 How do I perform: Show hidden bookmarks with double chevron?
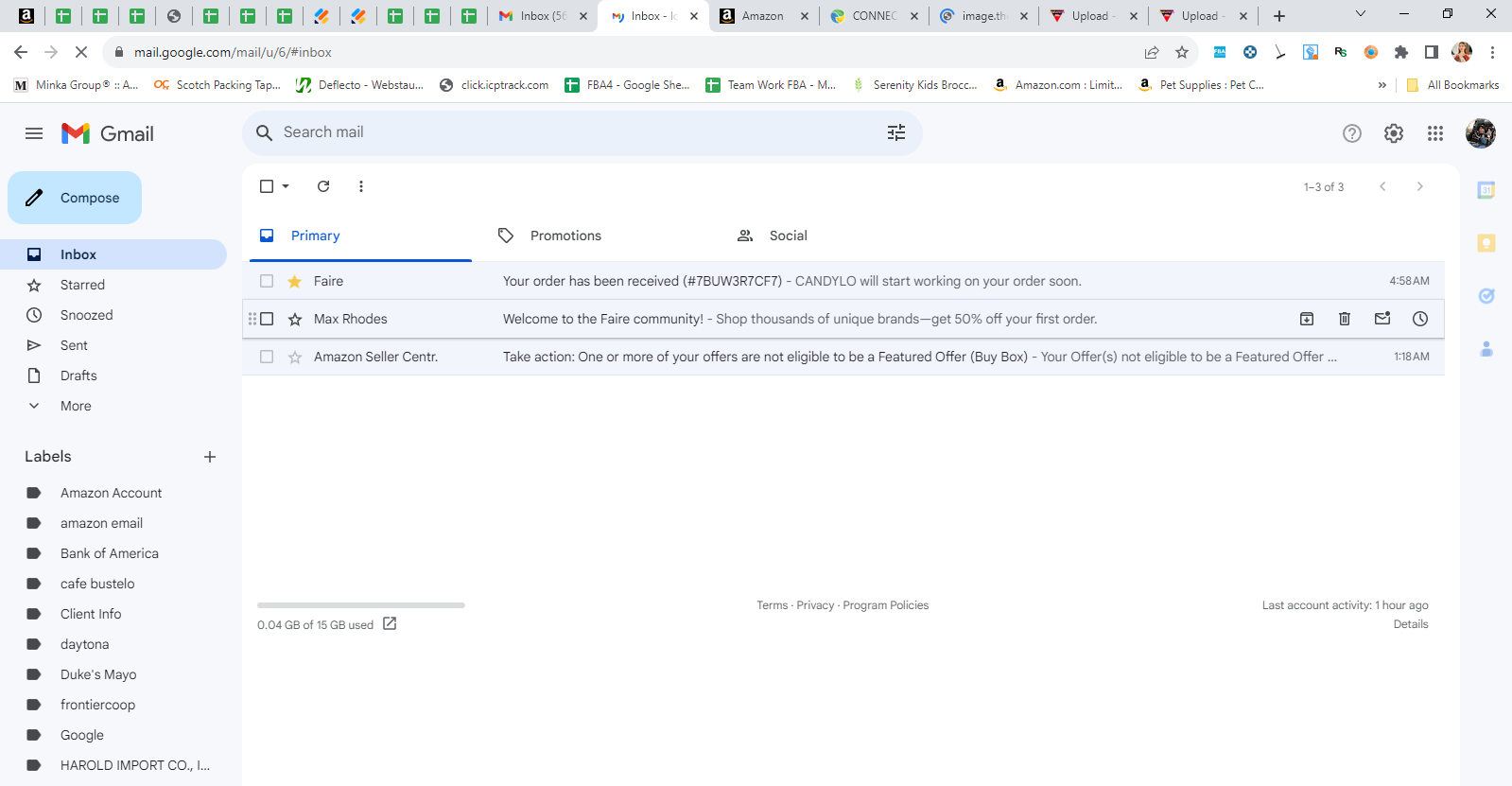click(x=1382, y=85)
